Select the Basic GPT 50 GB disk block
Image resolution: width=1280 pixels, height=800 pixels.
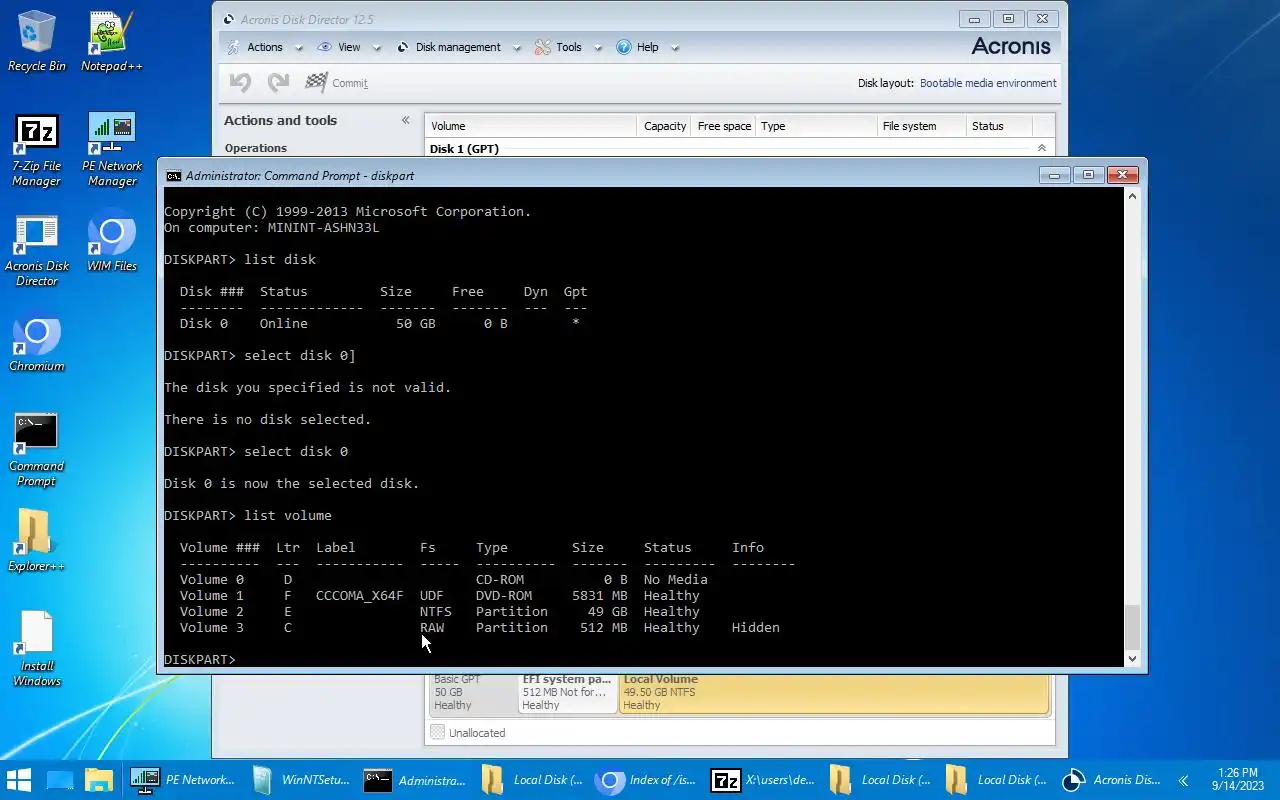click(473, 692)
